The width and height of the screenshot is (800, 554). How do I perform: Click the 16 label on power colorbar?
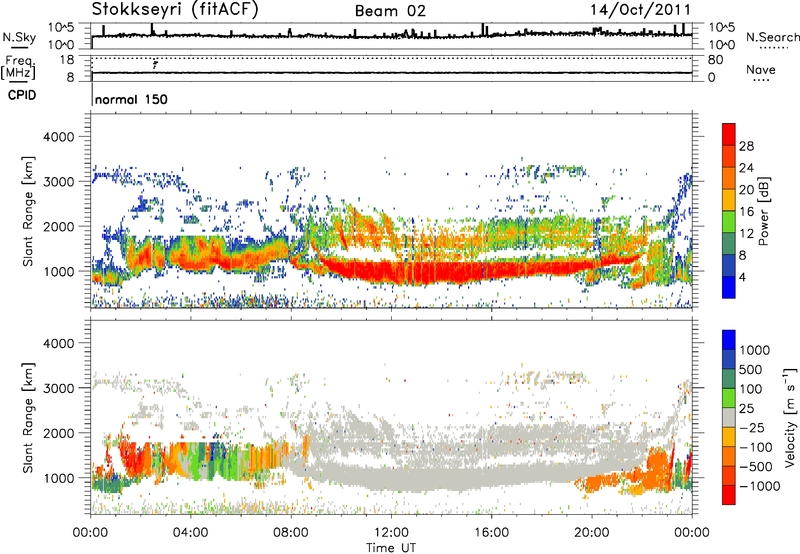point(746,211)
